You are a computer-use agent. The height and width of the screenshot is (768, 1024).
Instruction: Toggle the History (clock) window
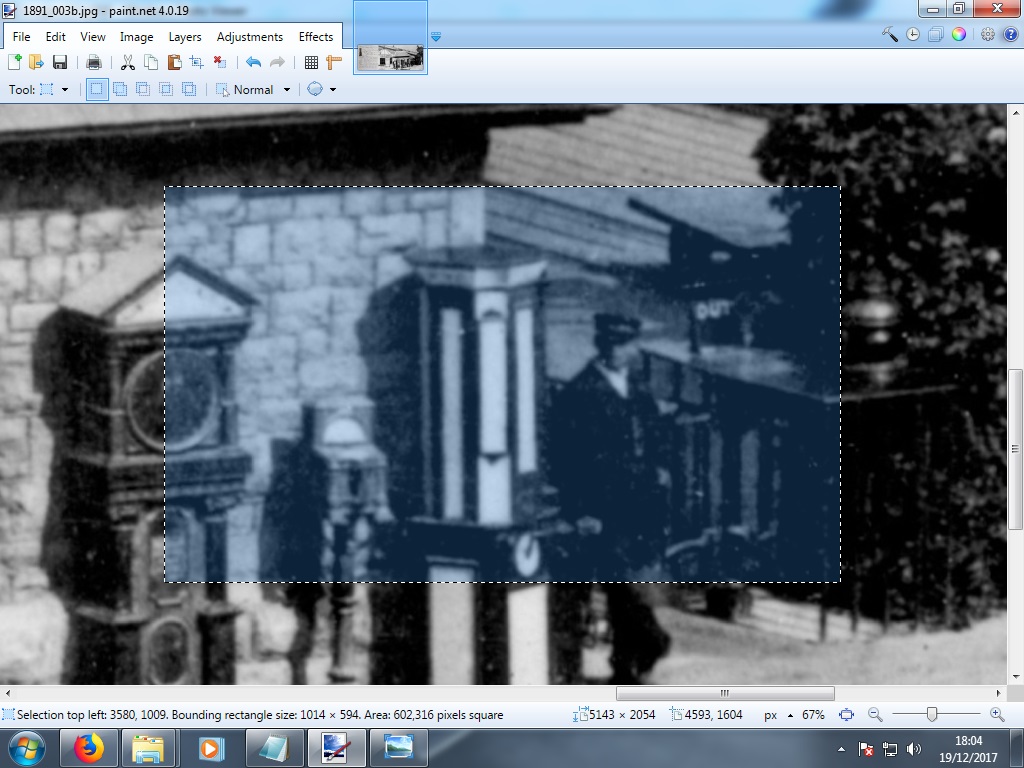[x=912, y=34]
